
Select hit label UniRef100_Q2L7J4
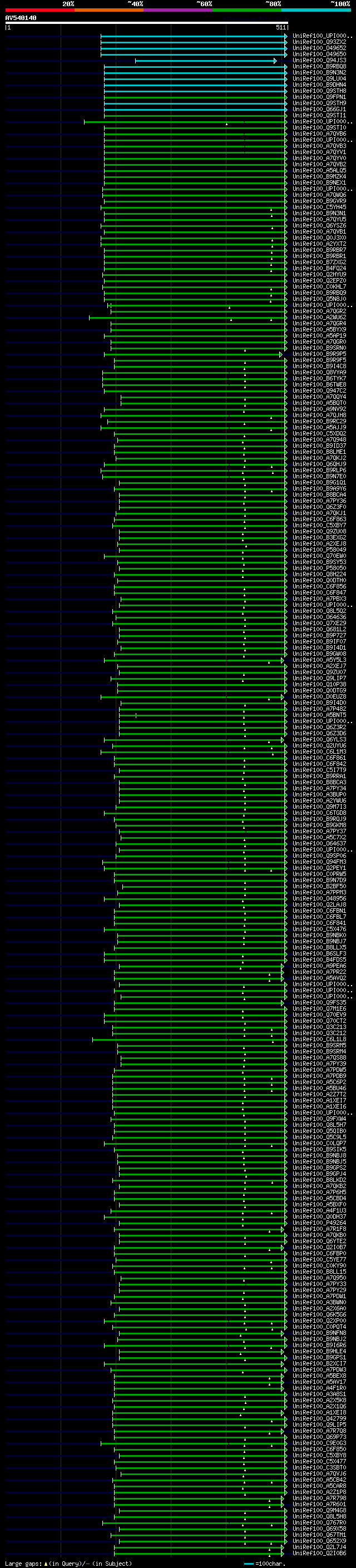[x=319, y=1547]
